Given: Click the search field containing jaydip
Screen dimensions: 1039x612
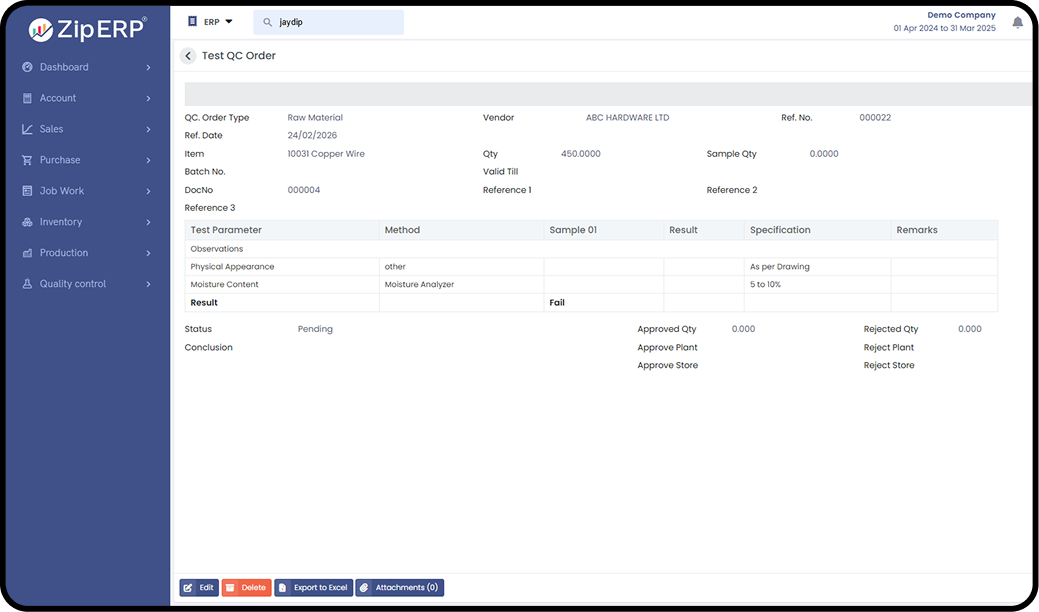Looking at the screenshot, I should [338, 22].
